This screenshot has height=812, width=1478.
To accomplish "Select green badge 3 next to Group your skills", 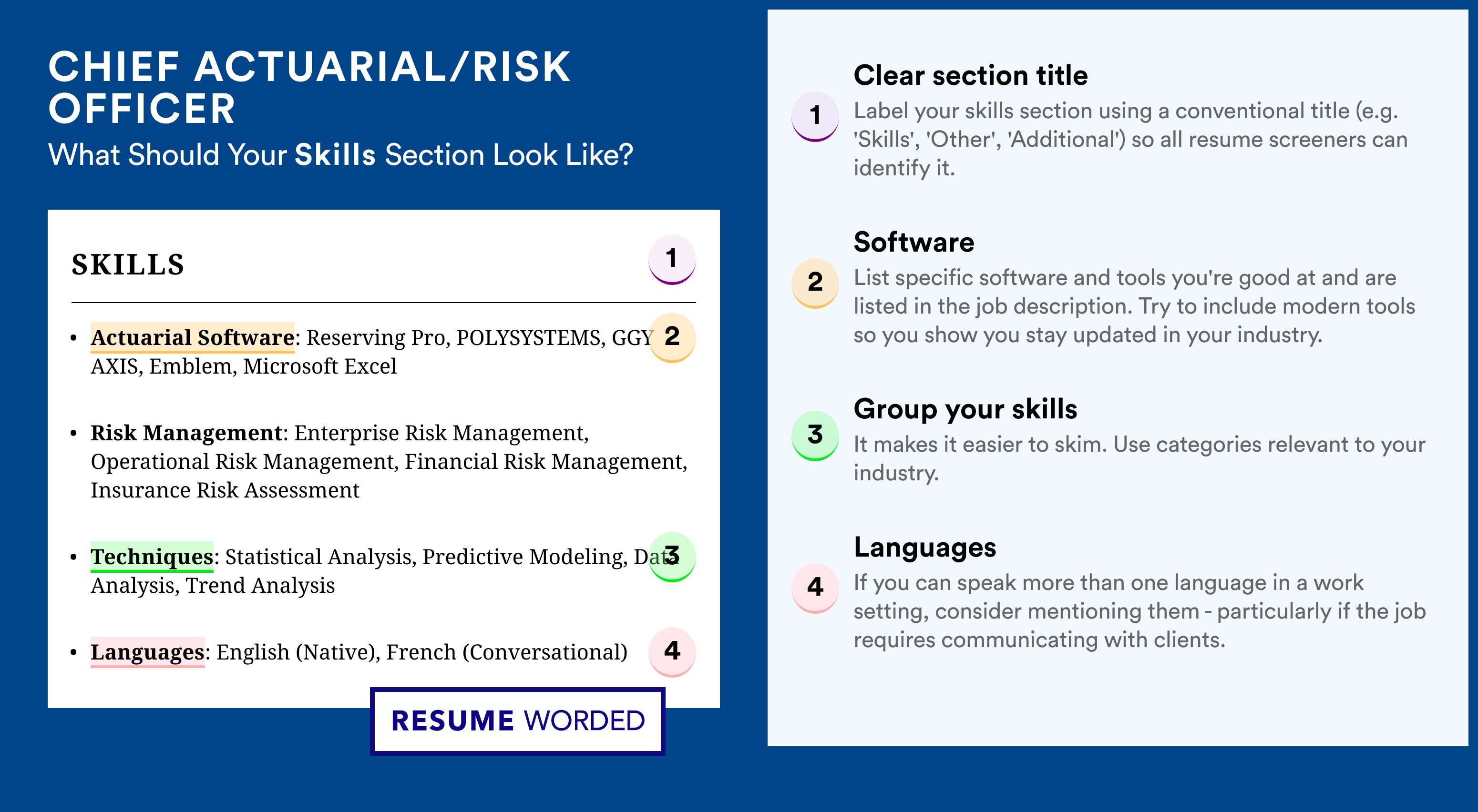I will [815, 436].
